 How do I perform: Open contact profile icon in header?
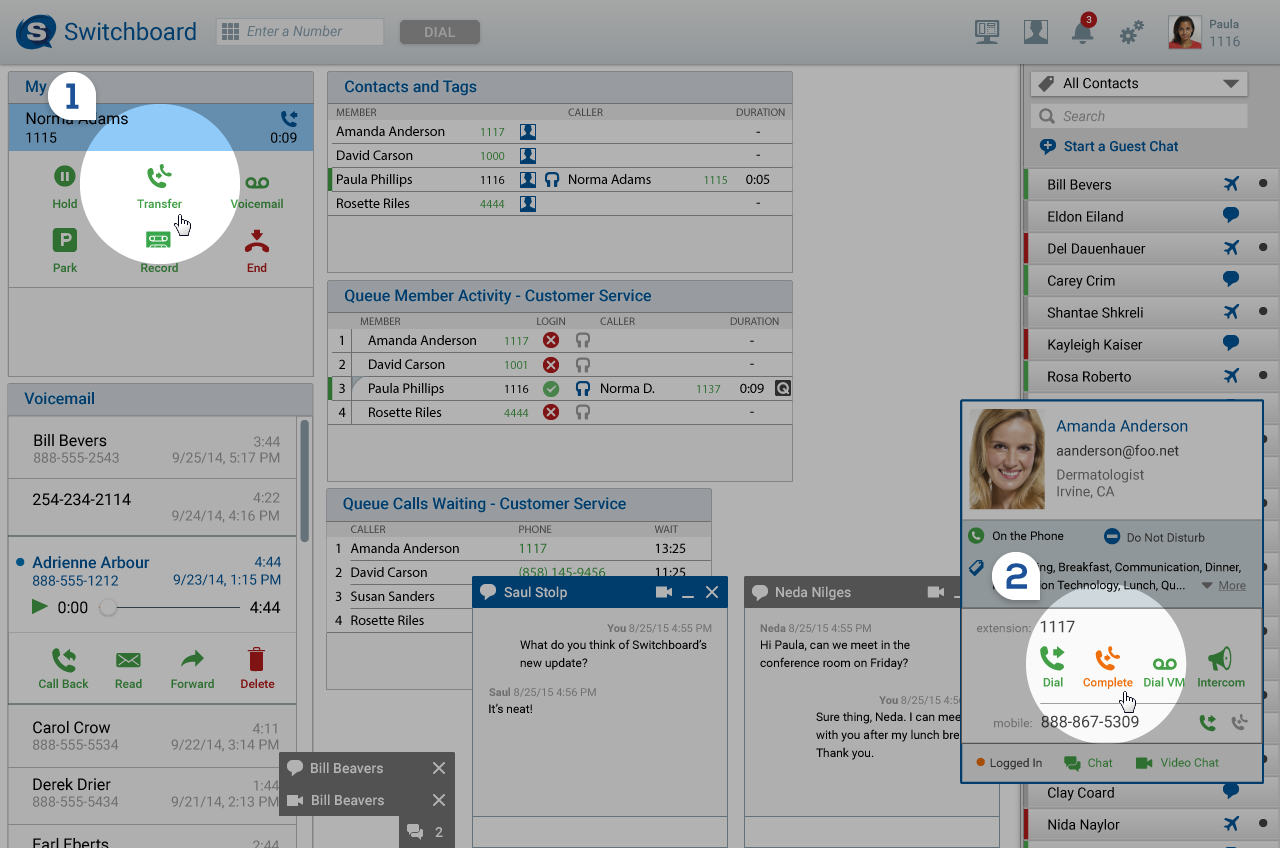click(x=1035, y=32)
